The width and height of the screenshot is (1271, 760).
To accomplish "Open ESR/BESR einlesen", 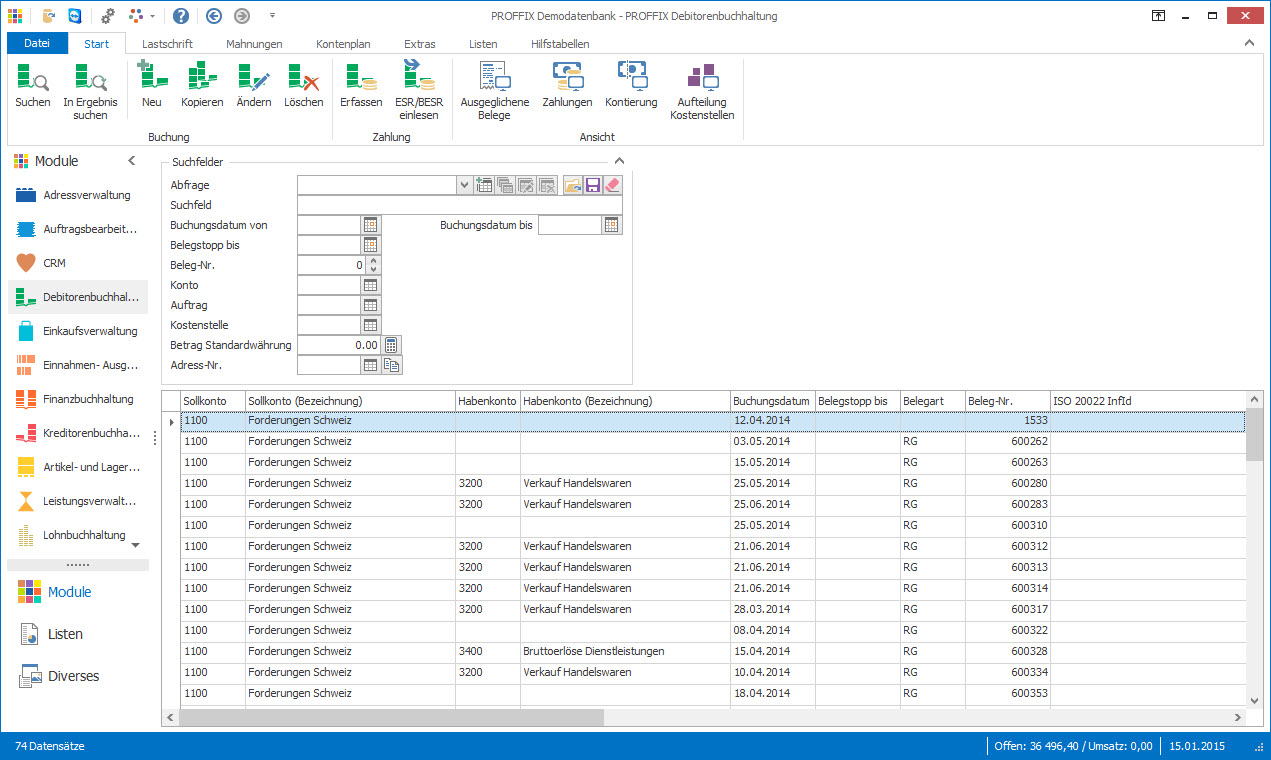I will click(x=416, y=90).
